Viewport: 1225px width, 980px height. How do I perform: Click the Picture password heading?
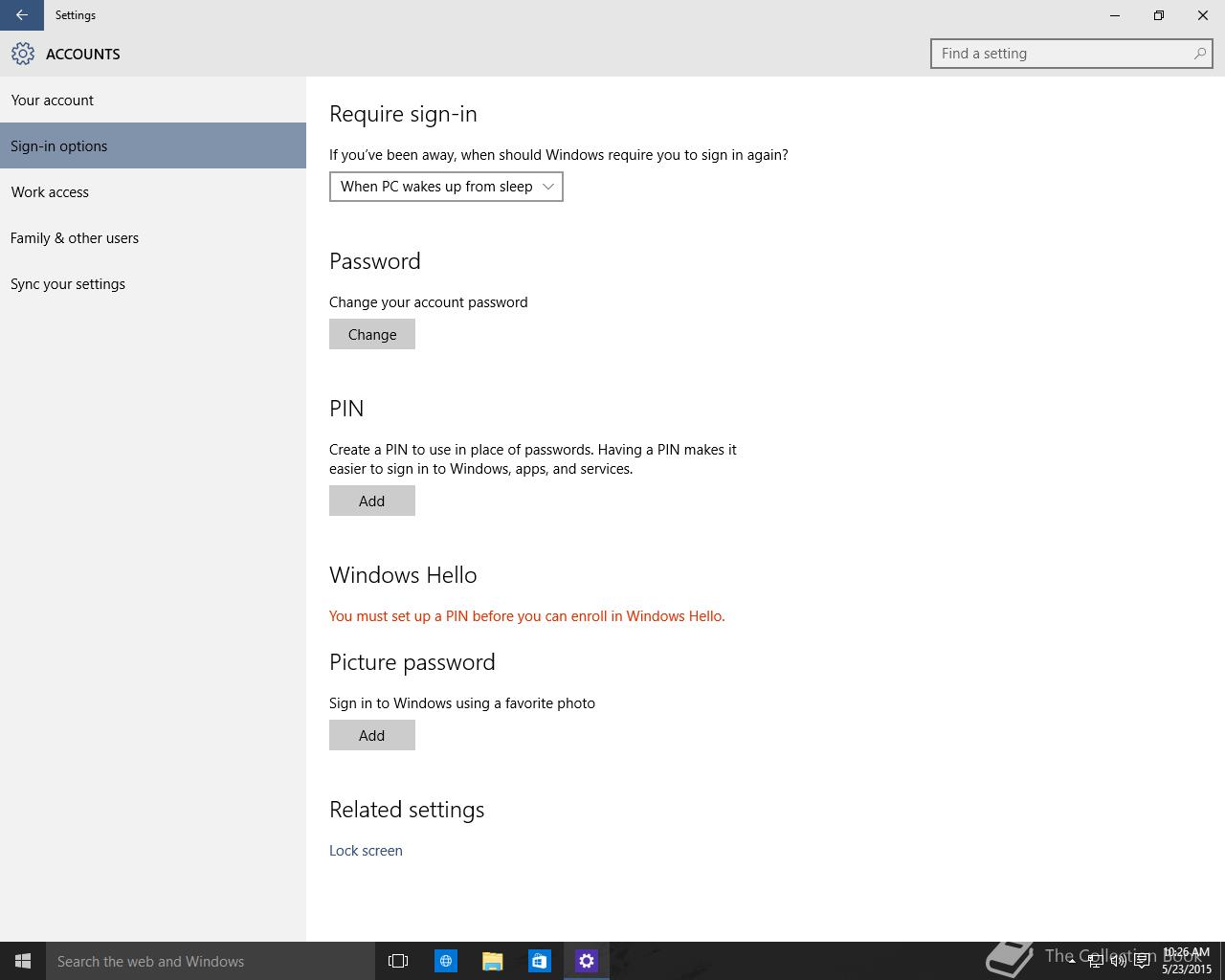tap(412, 662)
